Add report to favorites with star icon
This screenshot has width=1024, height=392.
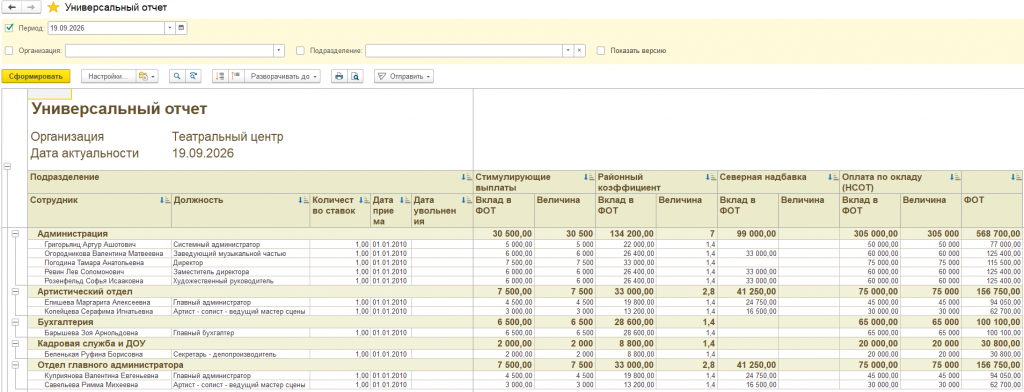pyautogui.click(x=54, y=8)
